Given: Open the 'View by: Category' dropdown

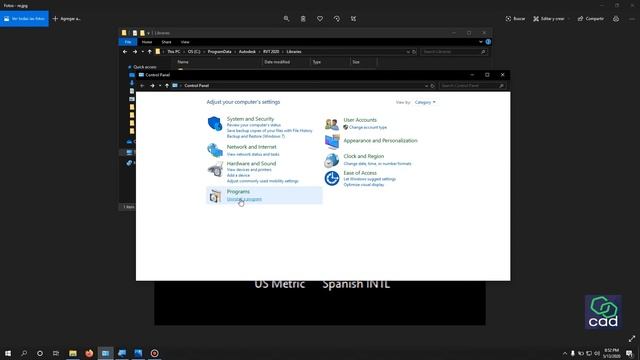Looking at the screenshot, I should coord(425,102).
